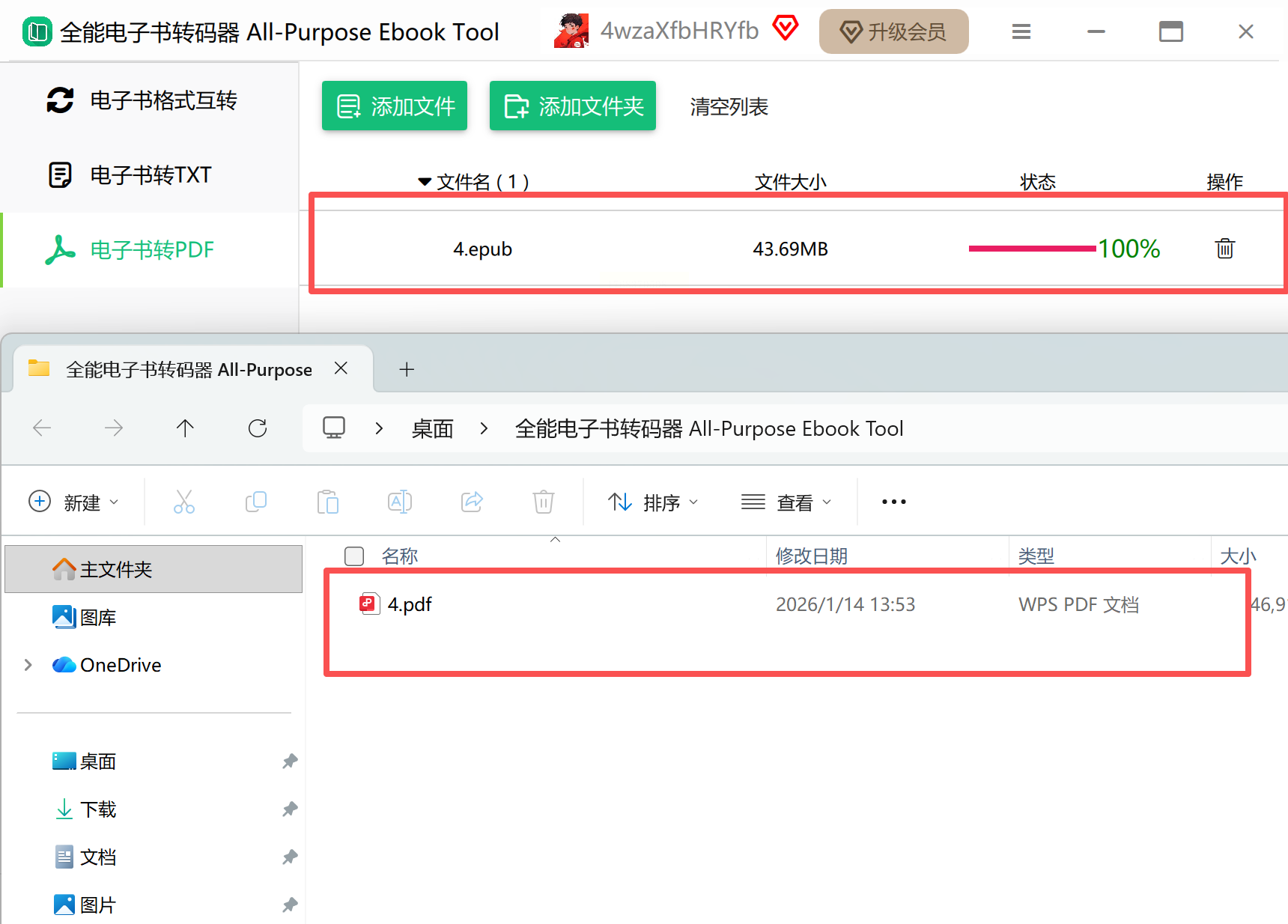Image resolution: width=1288 pixels, height=924 pixels.
Task: Expand the OneDrive tree node
Action: pyautogui.click(x=28, y=665)
